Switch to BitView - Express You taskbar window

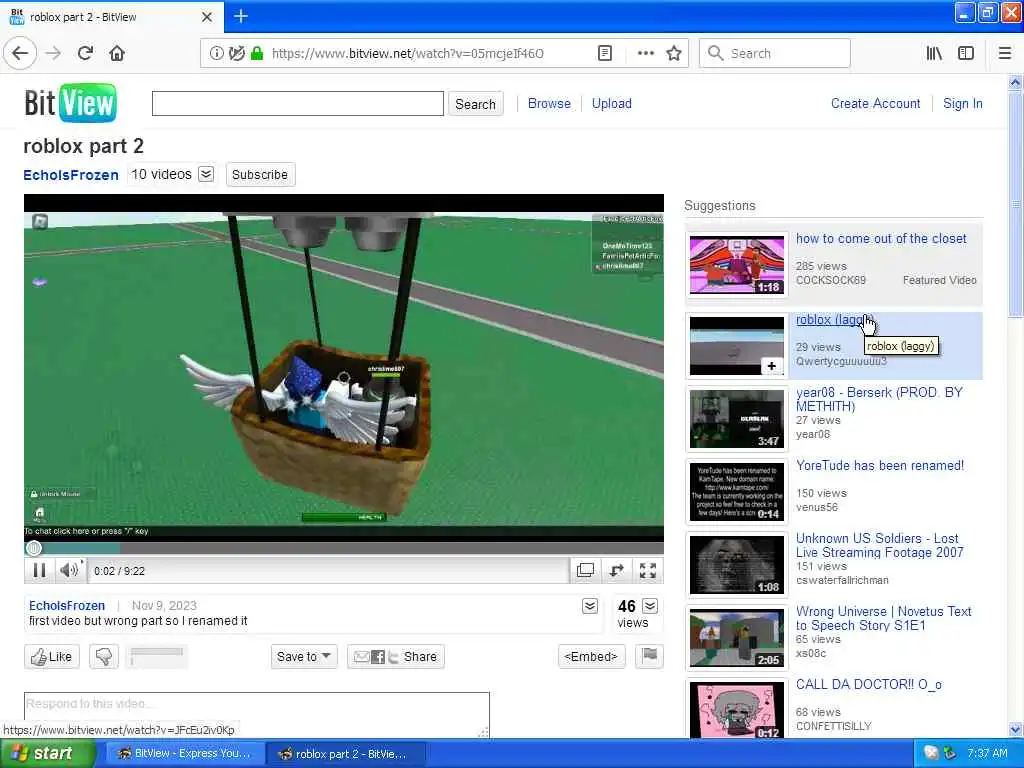[x=184, y=754]
